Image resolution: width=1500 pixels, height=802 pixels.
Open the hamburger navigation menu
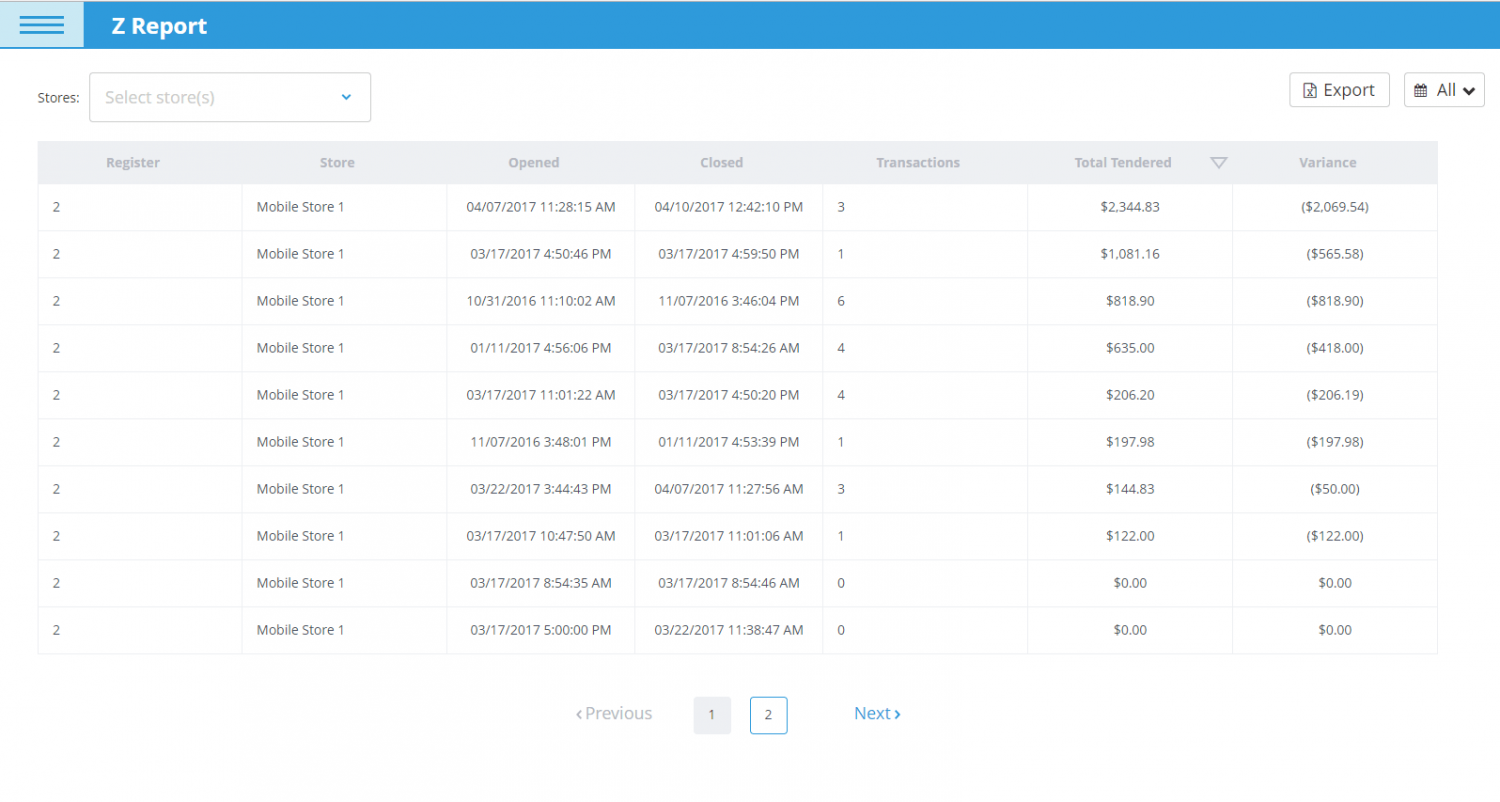pos(40,24)
